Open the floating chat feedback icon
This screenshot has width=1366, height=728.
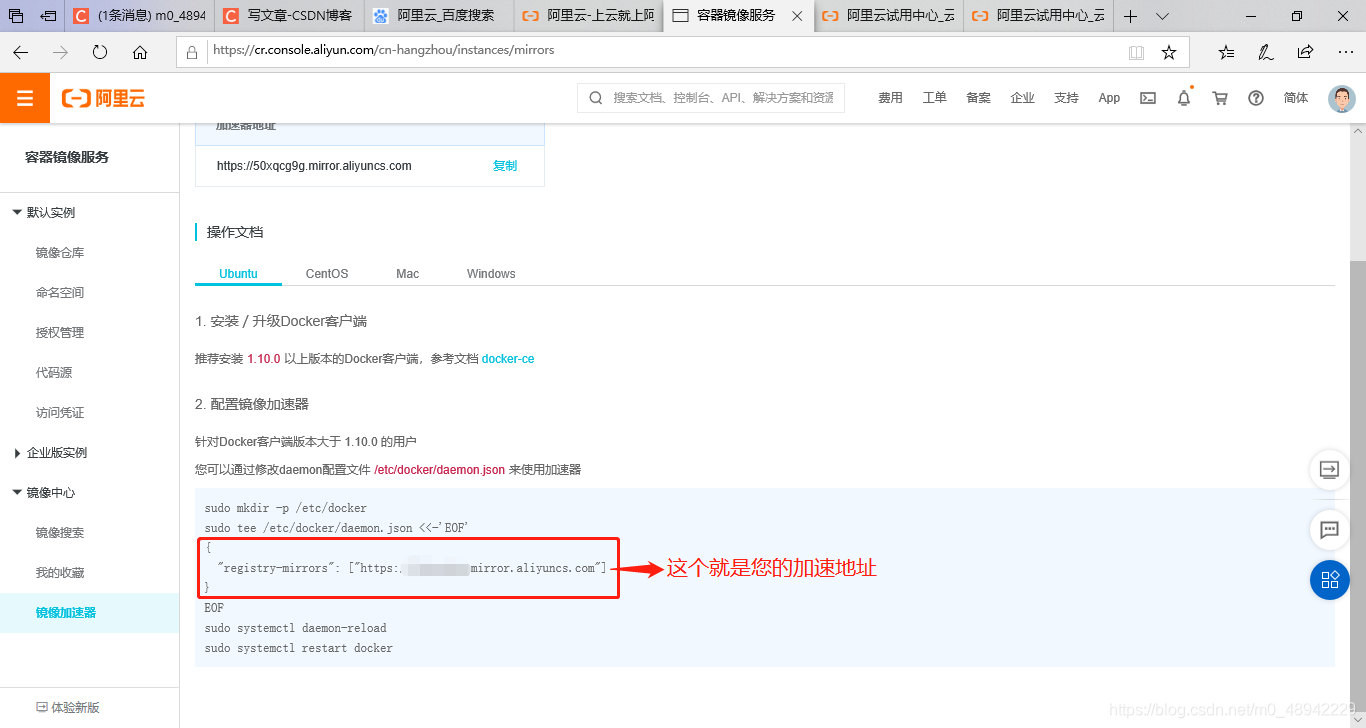1329,530
